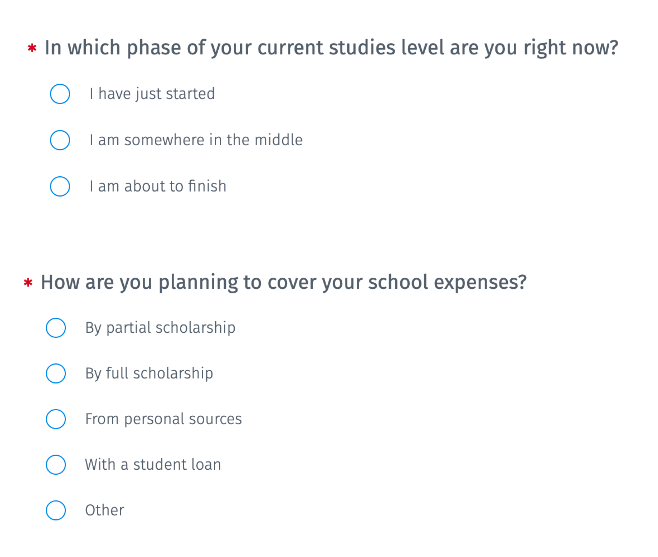Image resolution: width=658 pixels, height=557 pixels.
Task: Select the "Other" radio button for expenses
Action: (x=56, y=511)
